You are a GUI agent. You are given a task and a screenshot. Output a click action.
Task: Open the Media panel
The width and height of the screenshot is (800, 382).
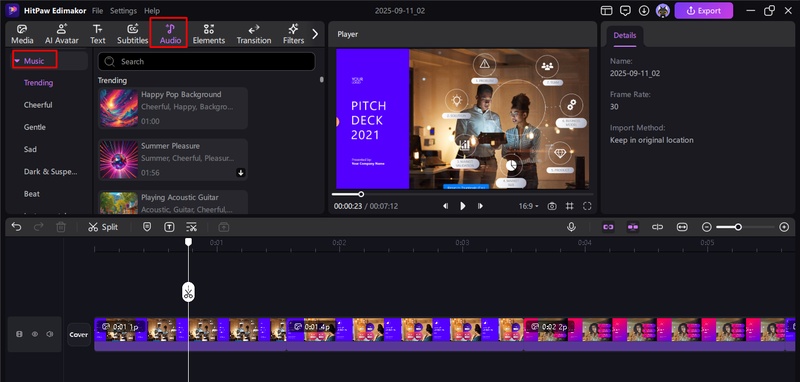22,34
